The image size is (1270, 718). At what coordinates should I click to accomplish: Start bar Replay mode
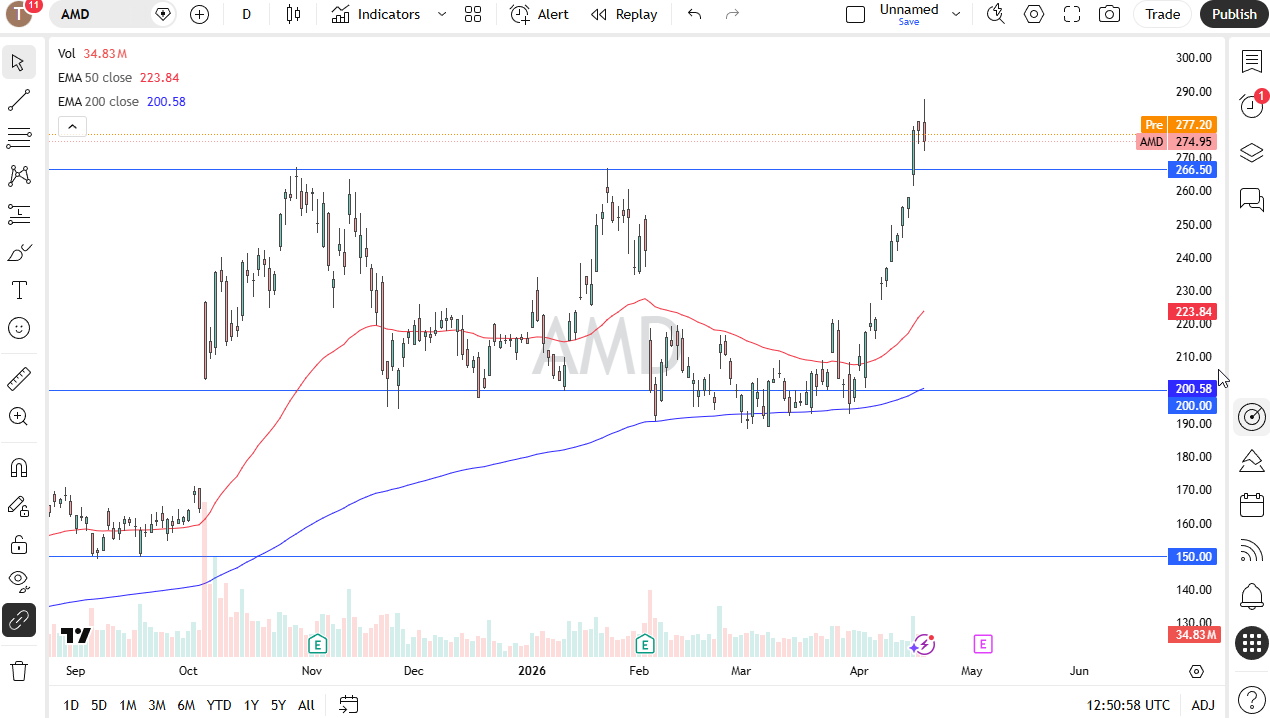(624, 14)
